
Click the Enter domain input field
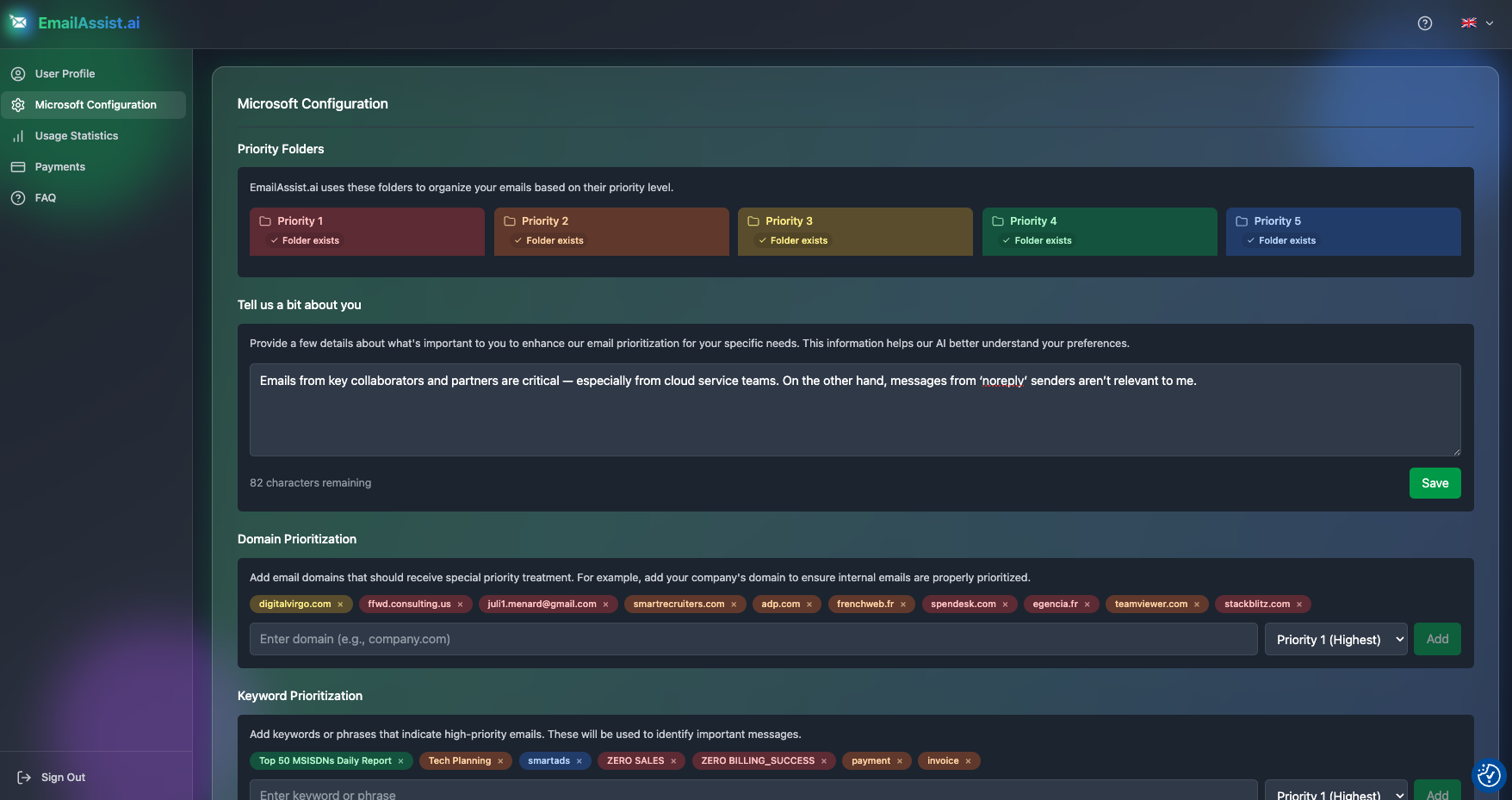[753, 639]
